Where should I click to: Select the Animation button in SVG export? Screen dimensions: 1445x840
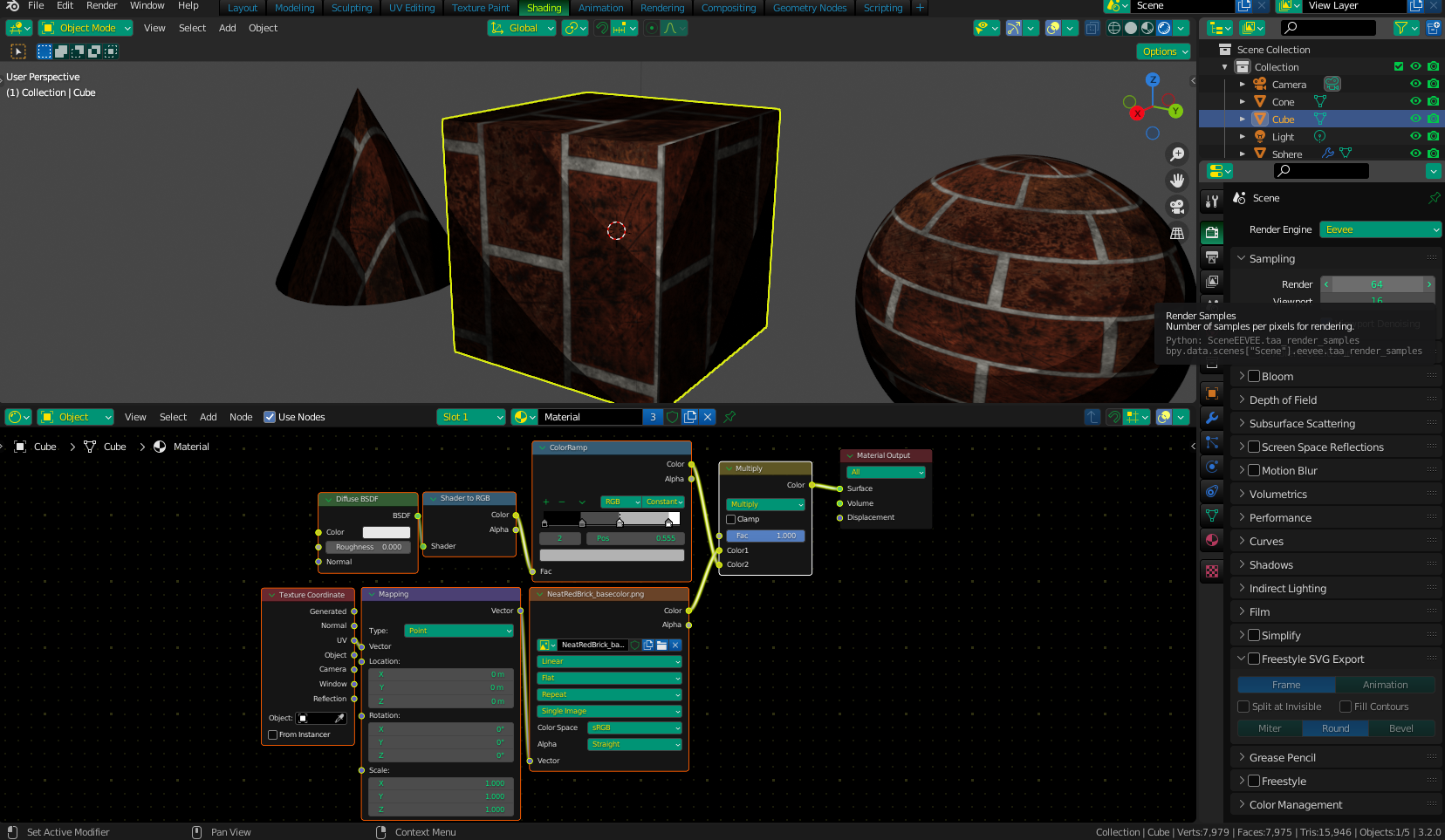click(1385, 686)
